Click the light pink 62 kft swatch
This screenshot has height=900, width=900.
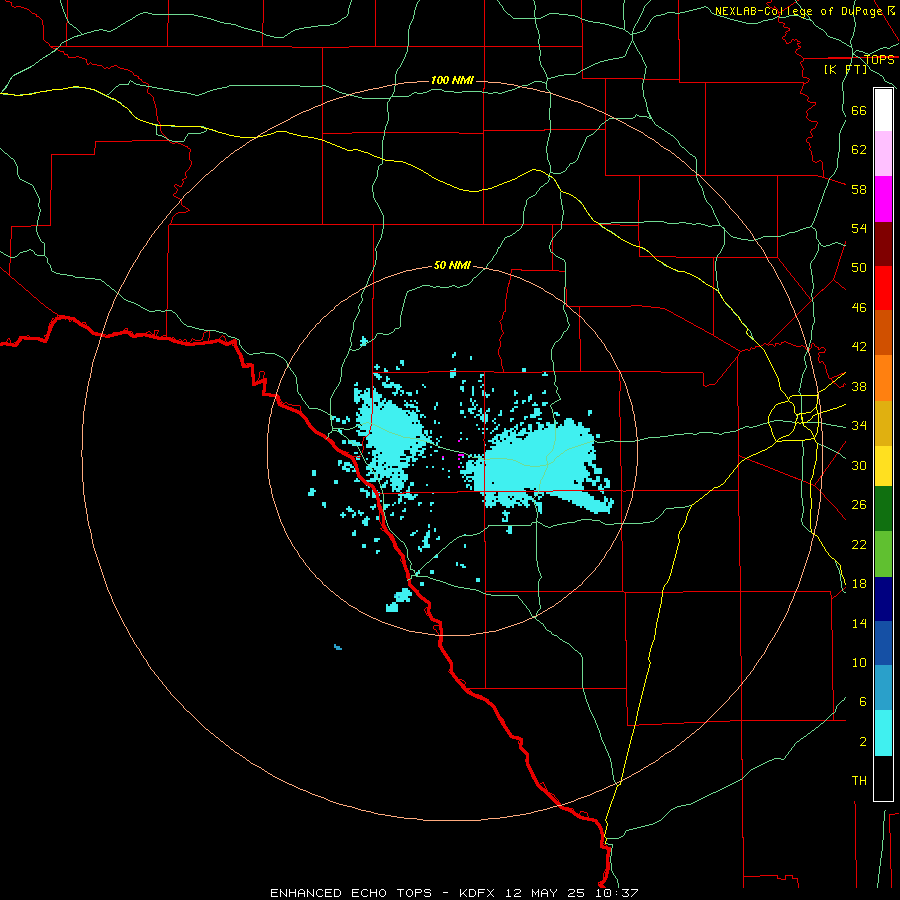tap(883, 153)
